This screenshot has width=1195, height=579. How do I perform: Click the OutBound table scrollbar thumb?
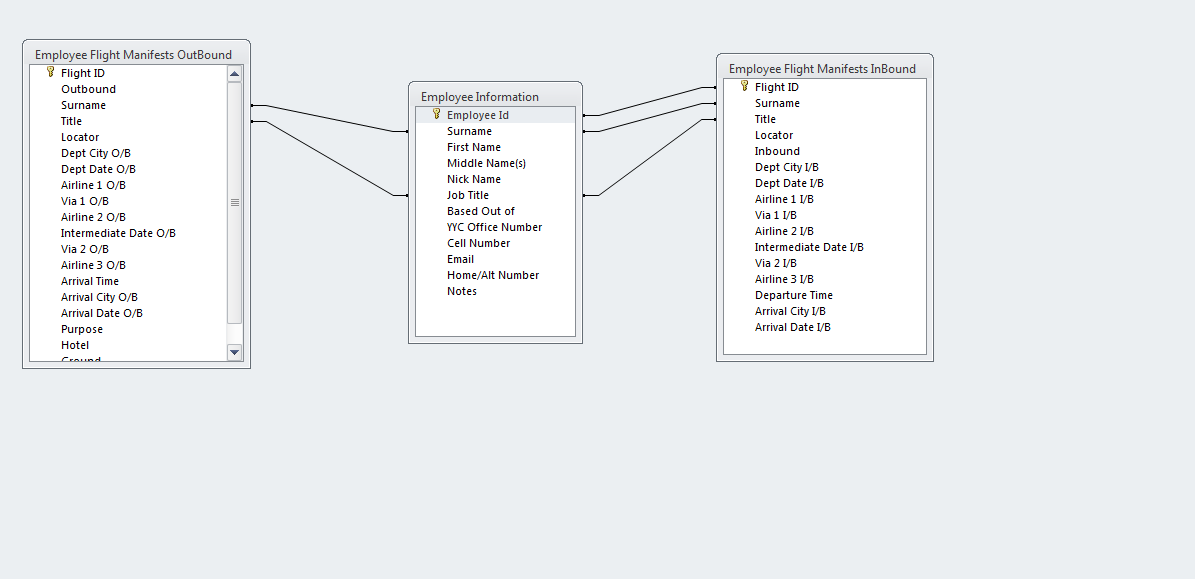[x=235, y=203]
